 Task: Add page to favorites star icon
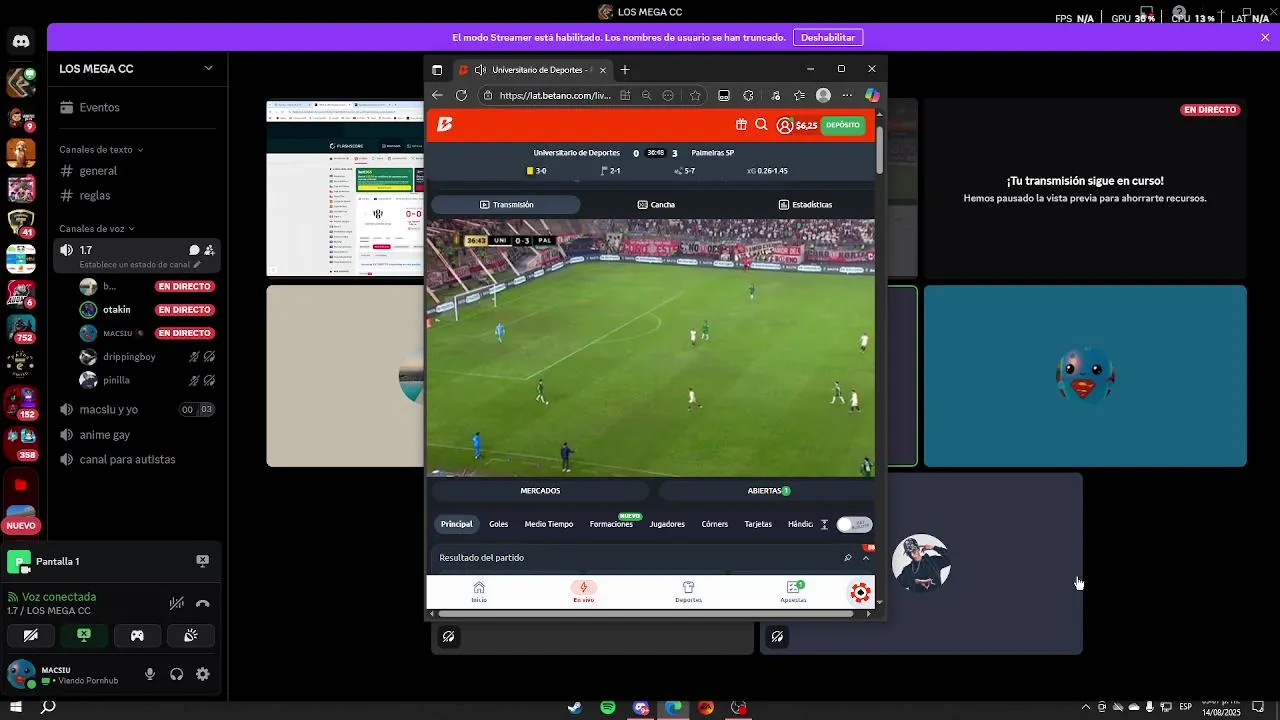click(x=696, y=95)
